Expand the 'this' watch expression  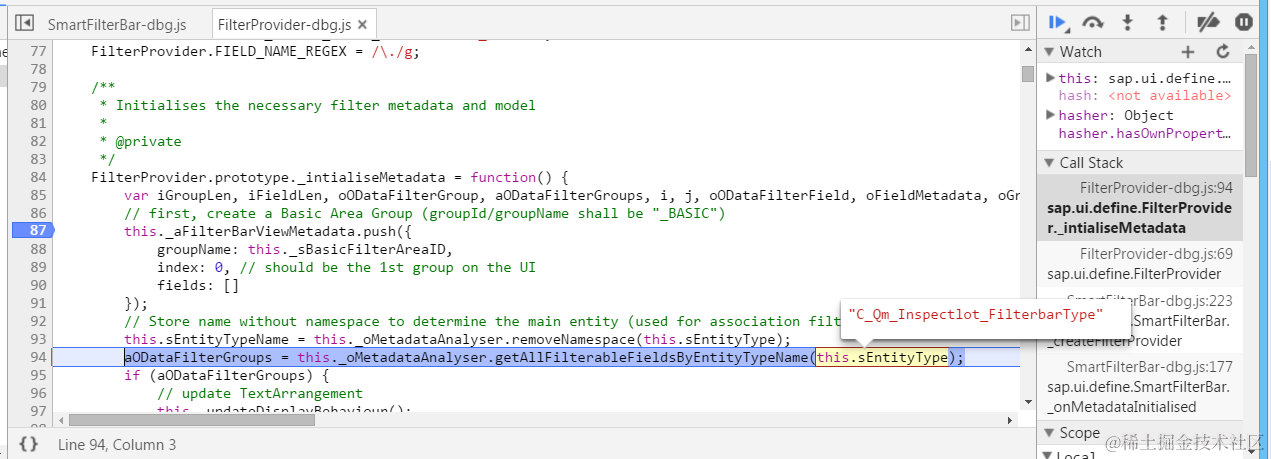pyautogui.click(x=1050, y=78)
